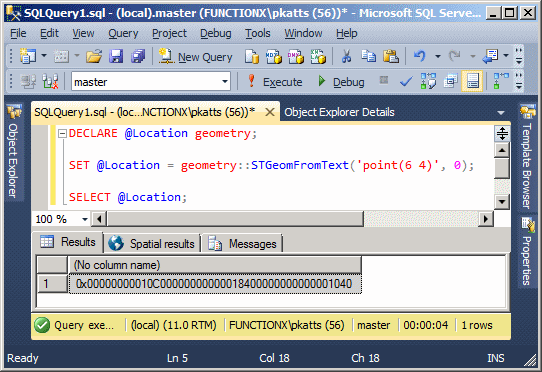542x372 pixels.
Task: Select row header 1 in results grid
Action: (52, 284)
